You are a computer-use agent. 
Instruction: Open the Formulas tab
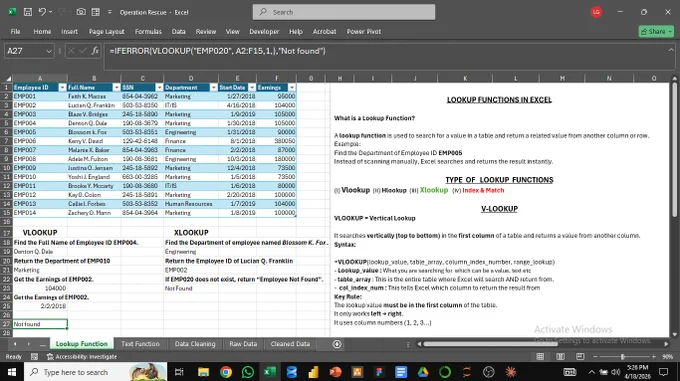point(148,32)
